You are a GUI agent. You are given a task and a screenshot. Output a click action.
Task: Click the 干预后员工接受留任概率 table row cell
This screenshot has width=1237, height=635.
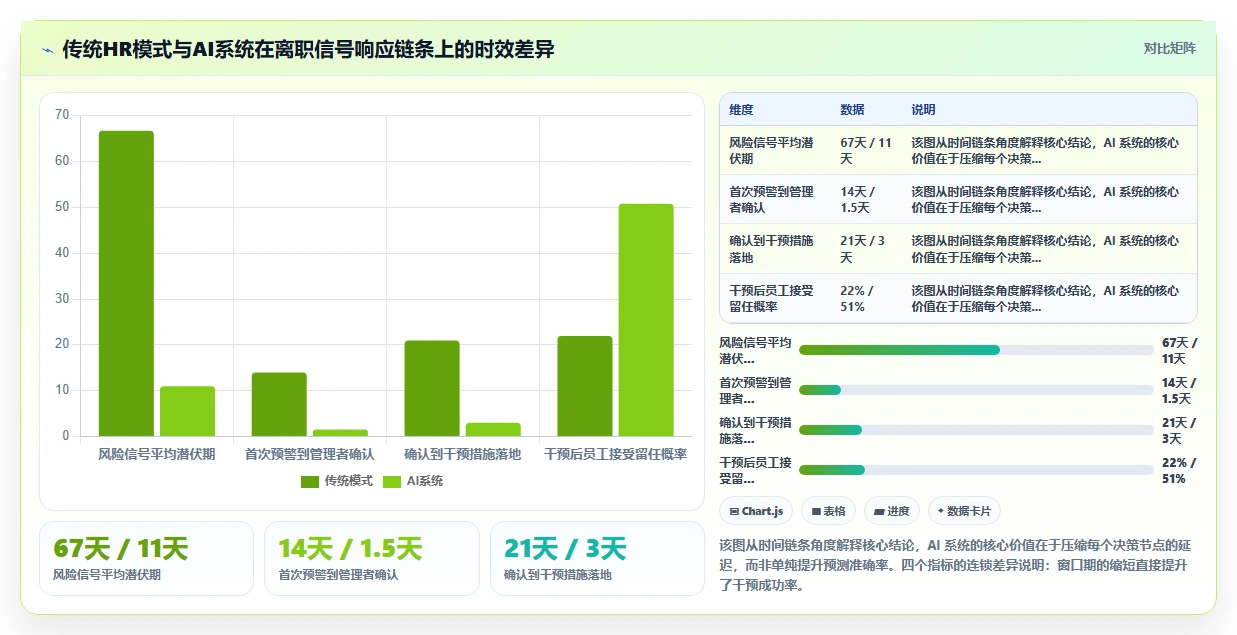point(775,298)
